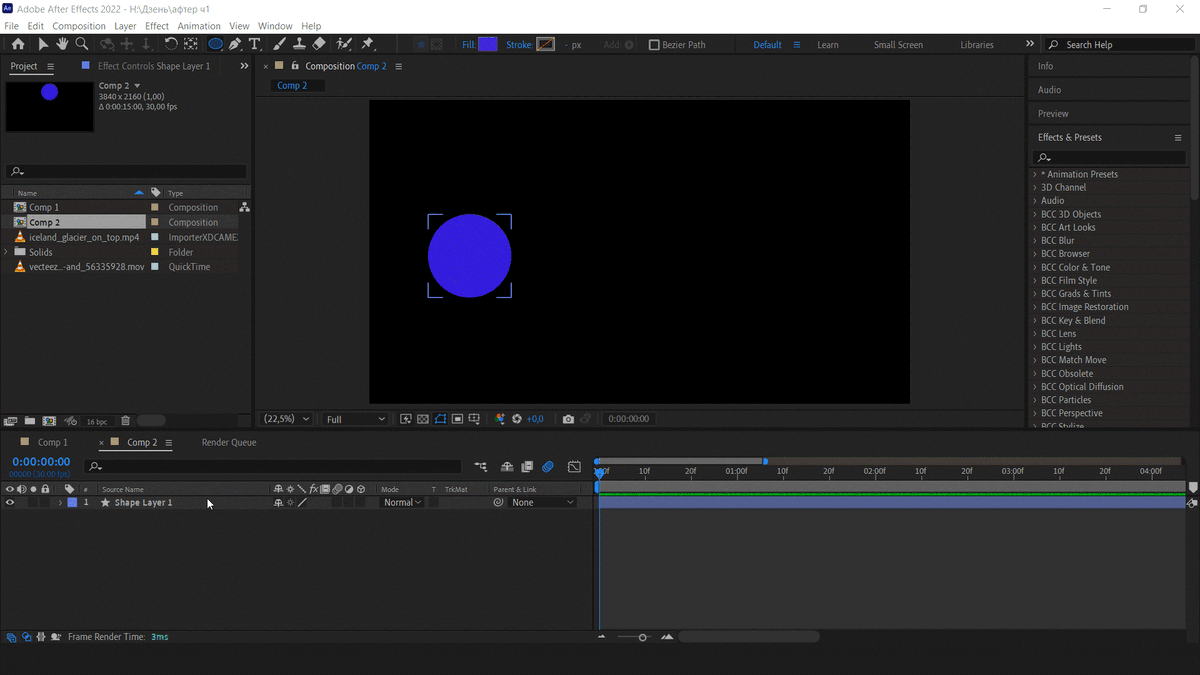
Task: Toggle the Bezier Path checkbox
Action: point(654,45)
